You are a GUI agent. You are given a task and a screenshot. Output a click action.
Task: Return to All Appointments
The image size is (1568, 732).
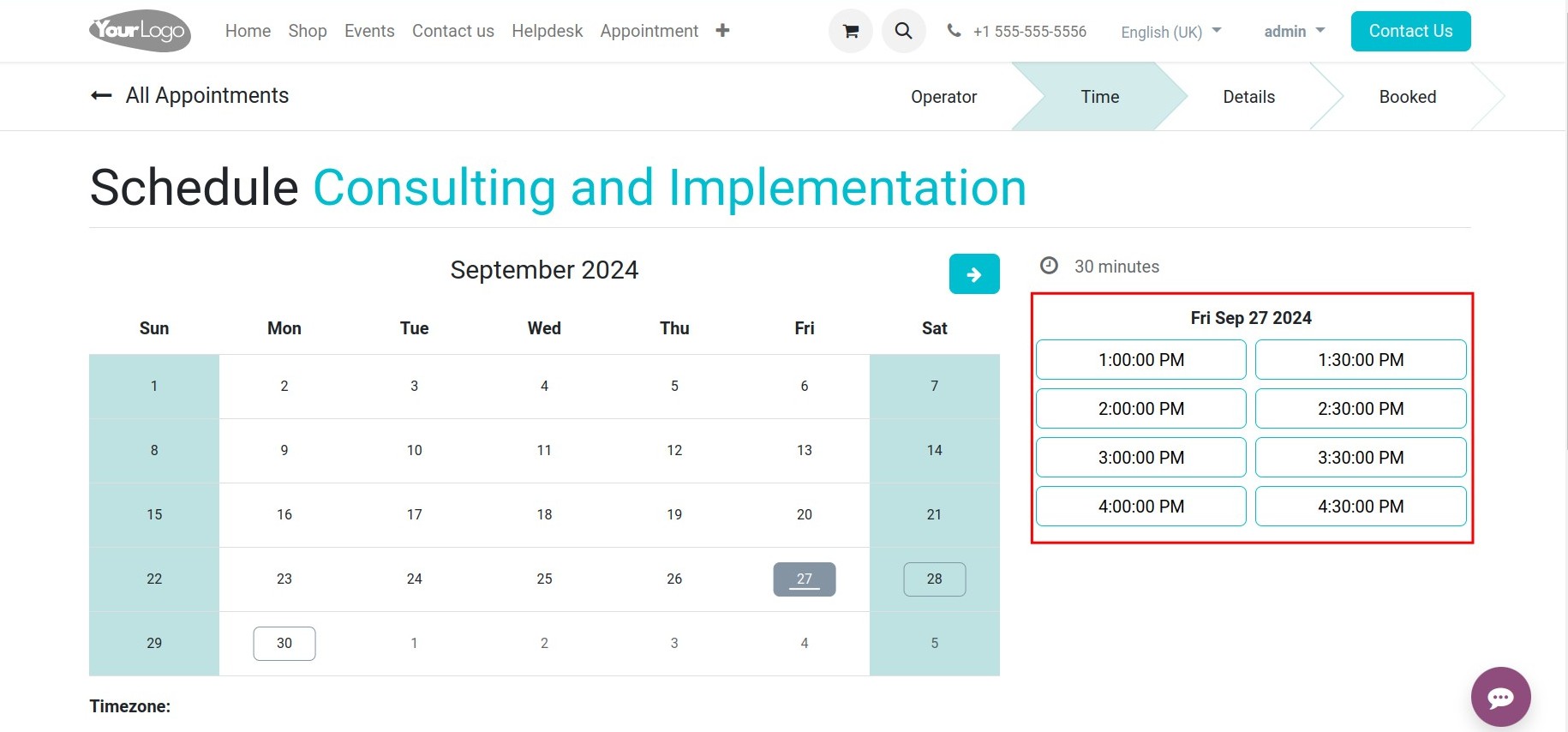coord(206,95)
